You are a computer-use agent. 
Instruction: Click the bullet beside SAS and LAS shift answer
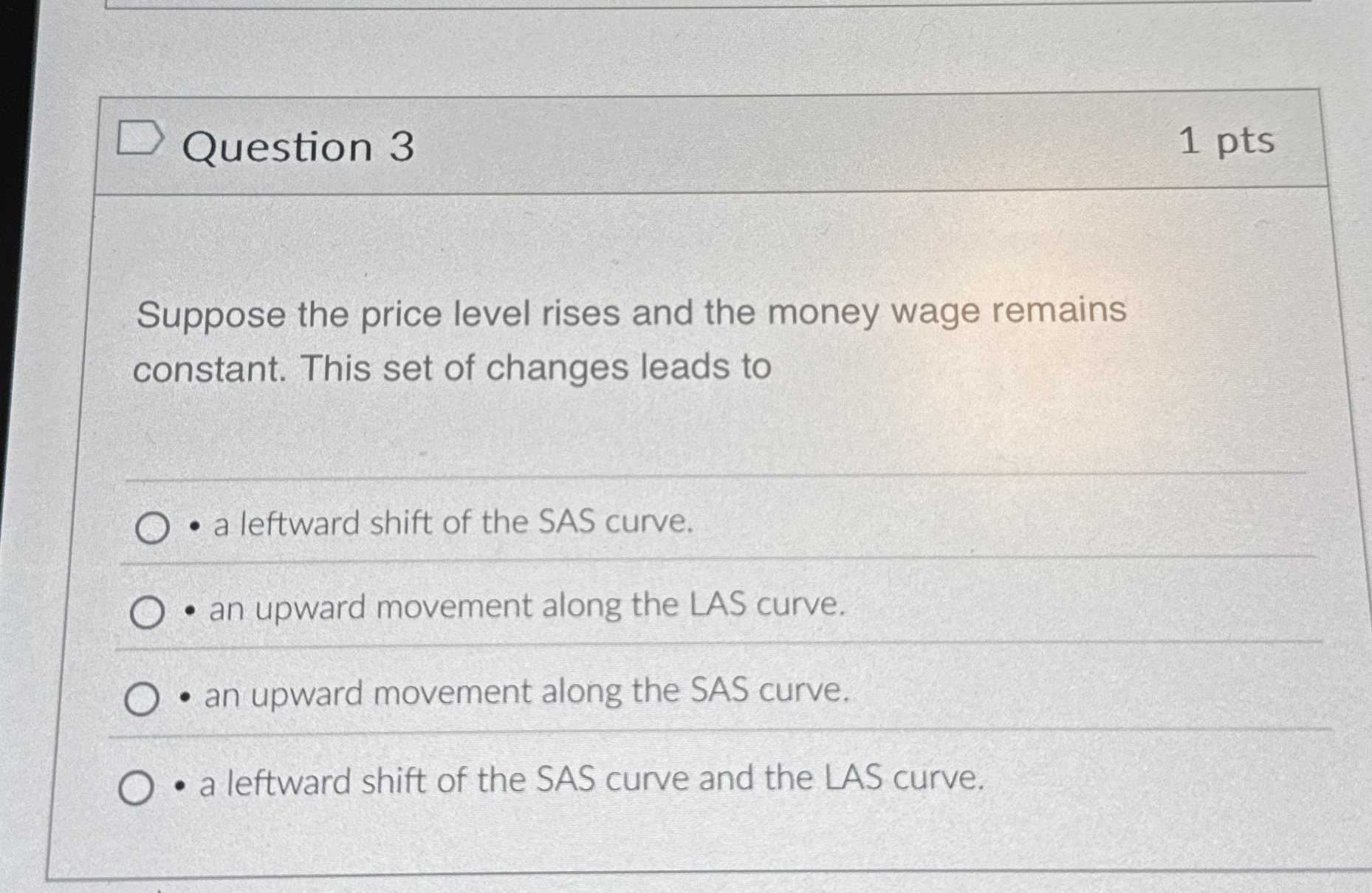point(180,783)
